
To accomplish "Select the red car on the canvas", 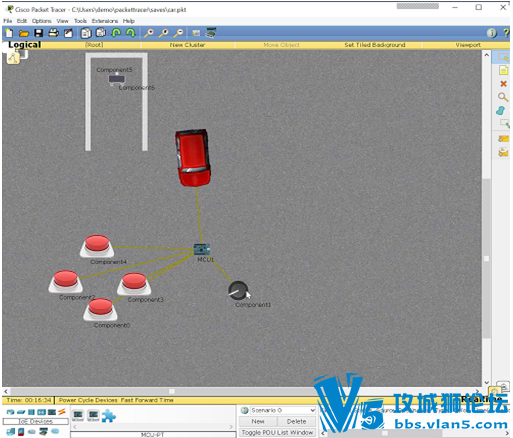I will pyautogui.click(x=193, y=157).
